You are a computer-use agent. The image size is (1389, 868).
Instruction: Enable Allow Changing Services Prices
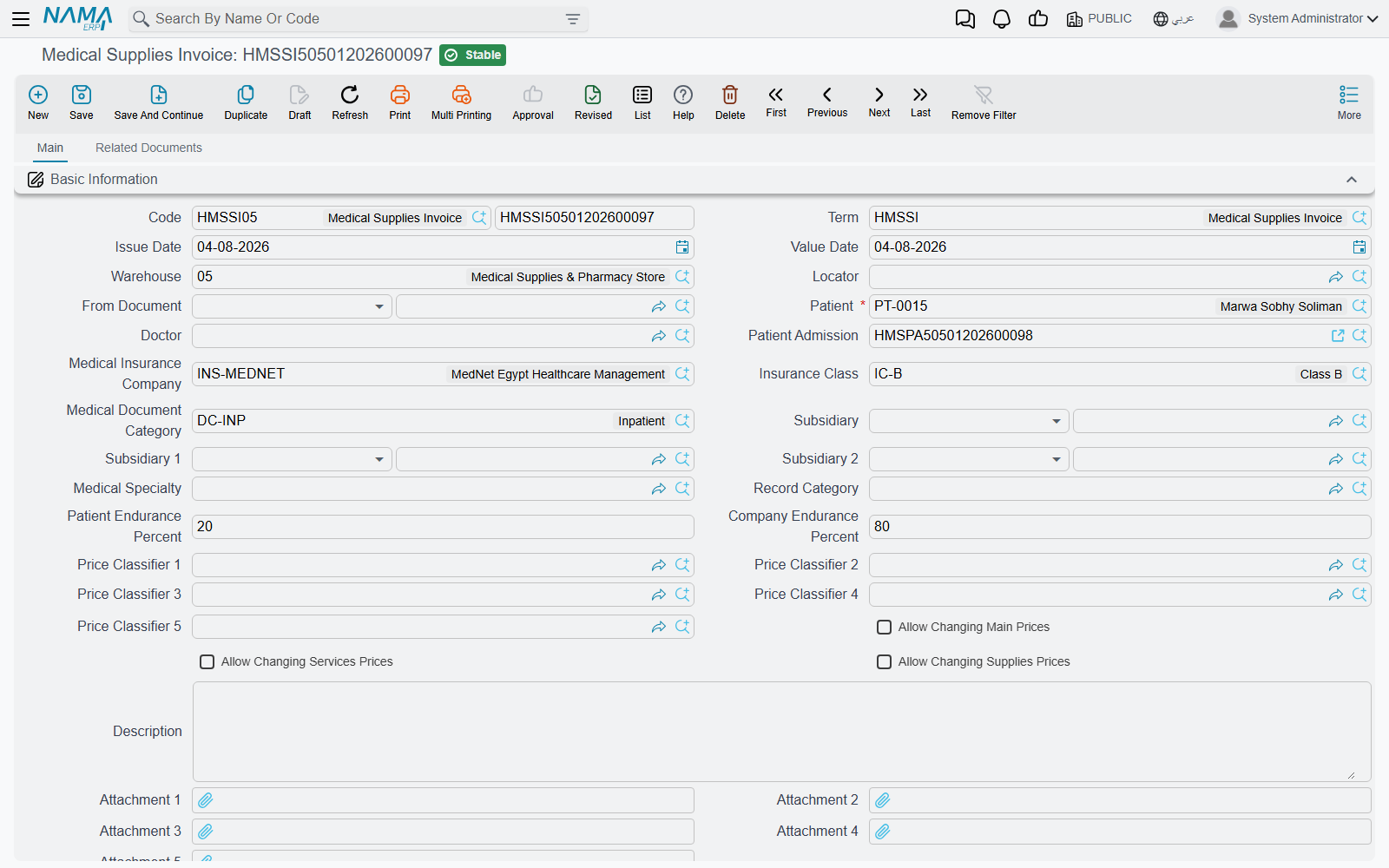tap(207, 661)
